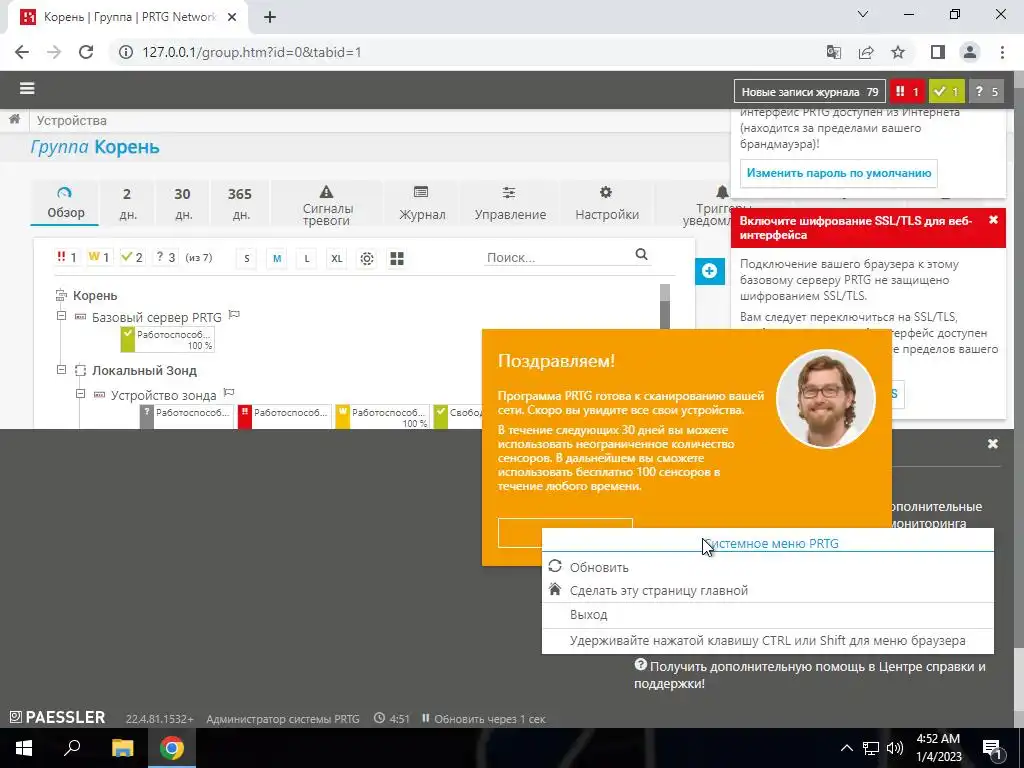Open a new browser tab

coord(270,17)
